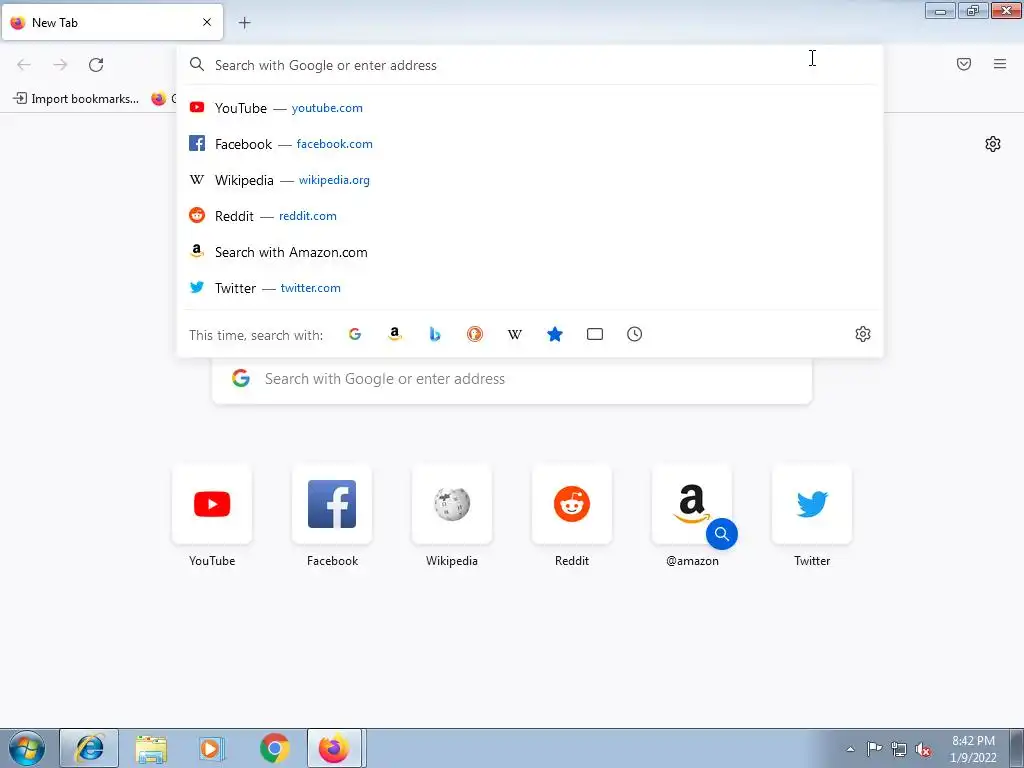Search this time with Amazon icon
The height and width of the screenshot is (768, 1024).
(394, 334)
